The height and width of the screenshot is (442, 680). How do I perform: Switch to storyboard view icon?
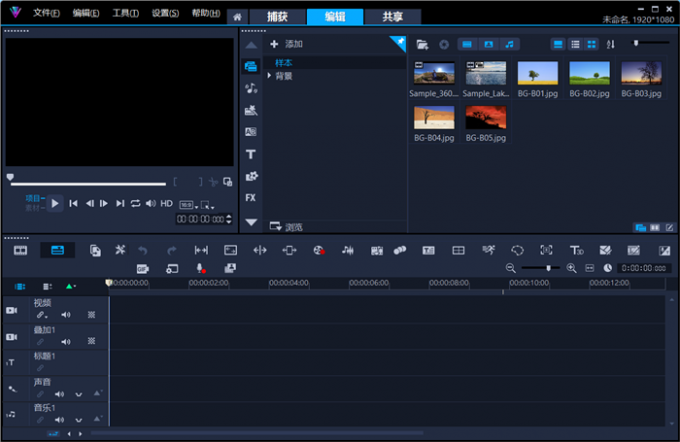pyautogui.click(x=20, y=250)
